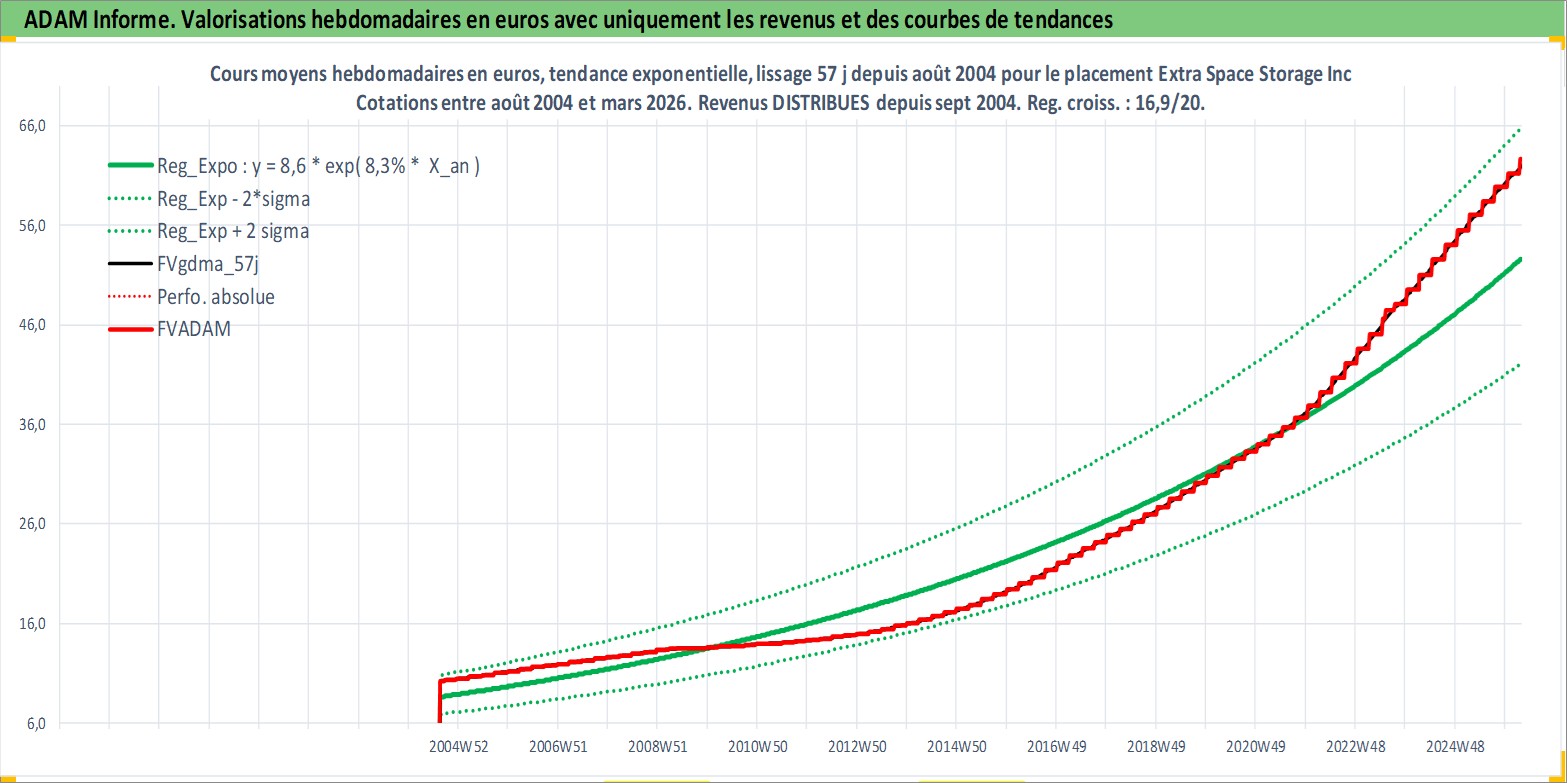Click chart title line Cours moyens hebdomadaires
The height and width of the screenshot is (783, 1567).
(x=781, y=75)
